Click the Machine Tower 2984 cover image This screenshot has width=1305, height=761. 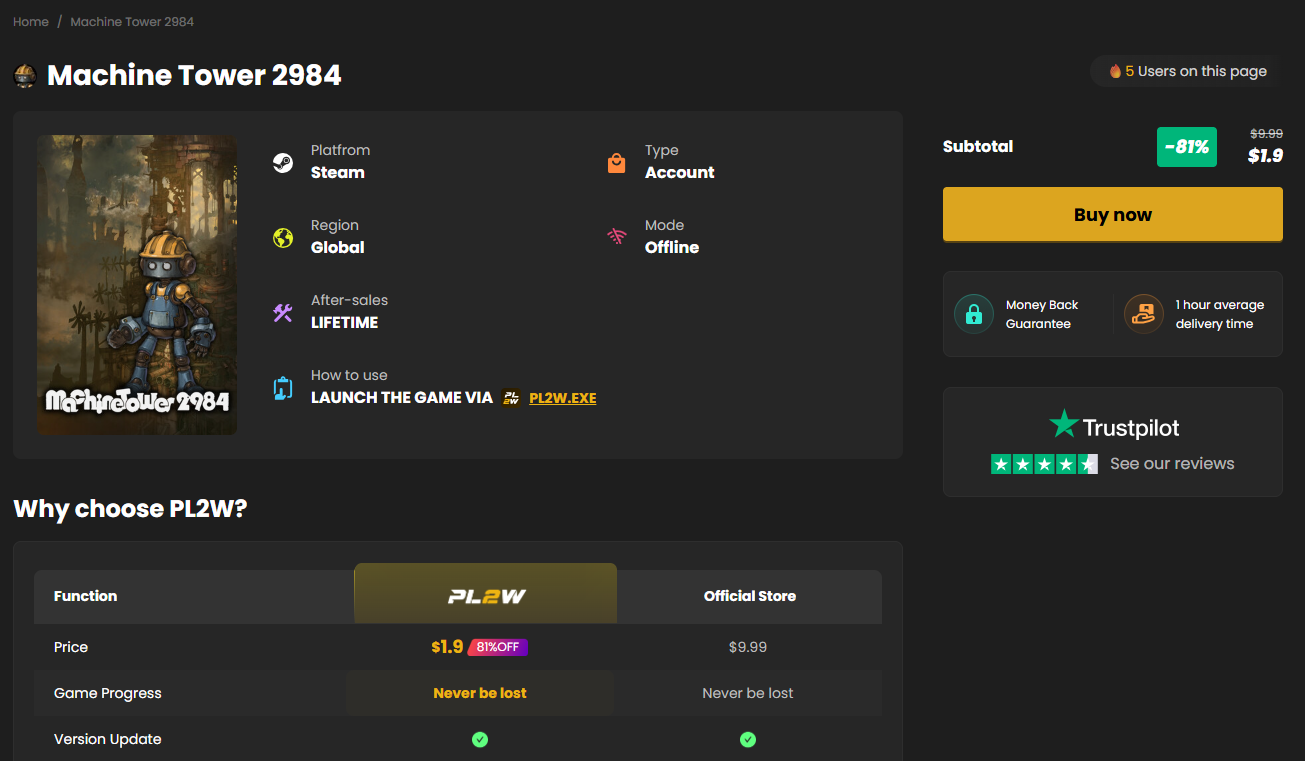point(137,285)
